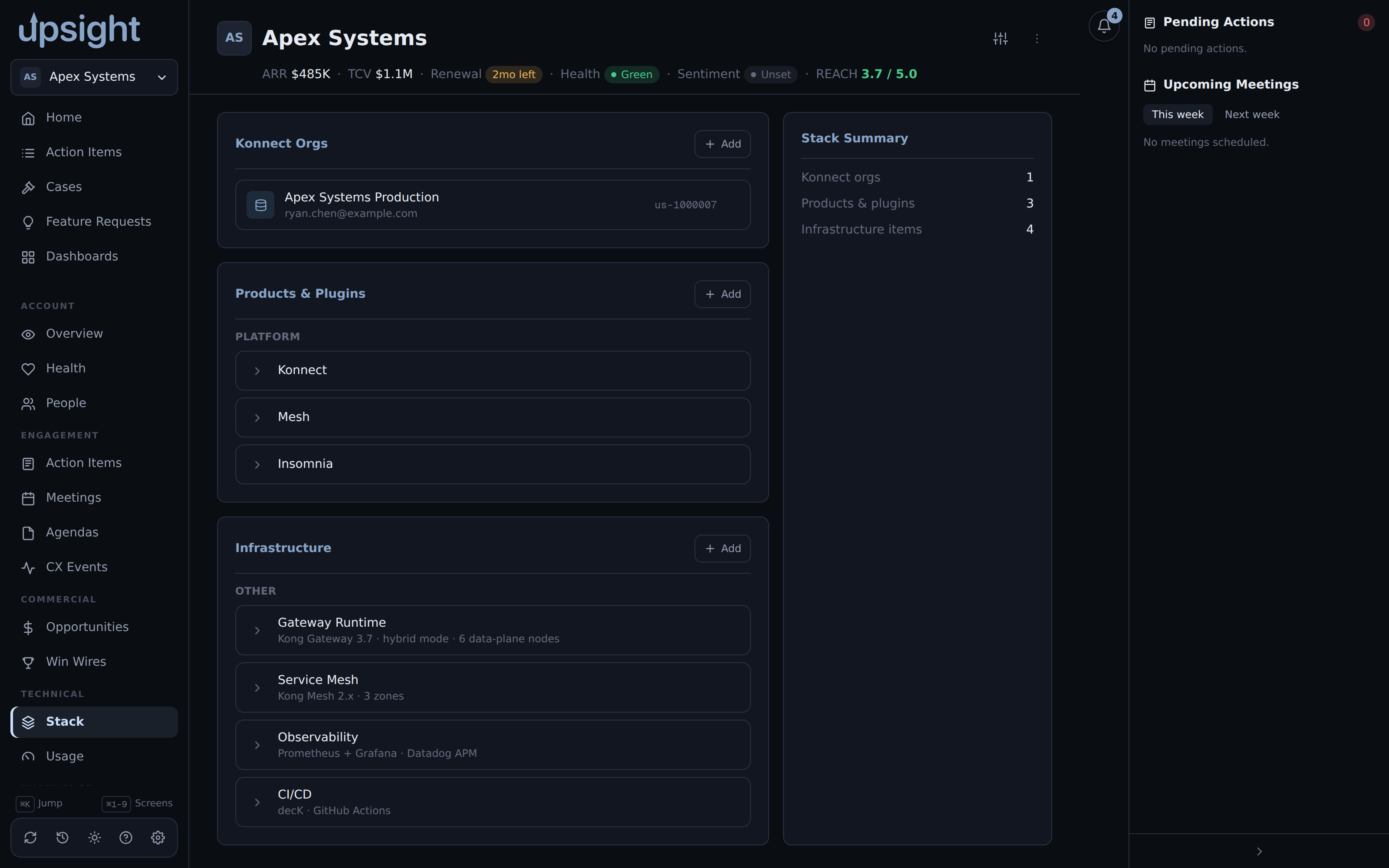This screenshot has height=868, width=1389.
Task: Click ryan.chen@example.com email
Action: (x=351, y=214)
